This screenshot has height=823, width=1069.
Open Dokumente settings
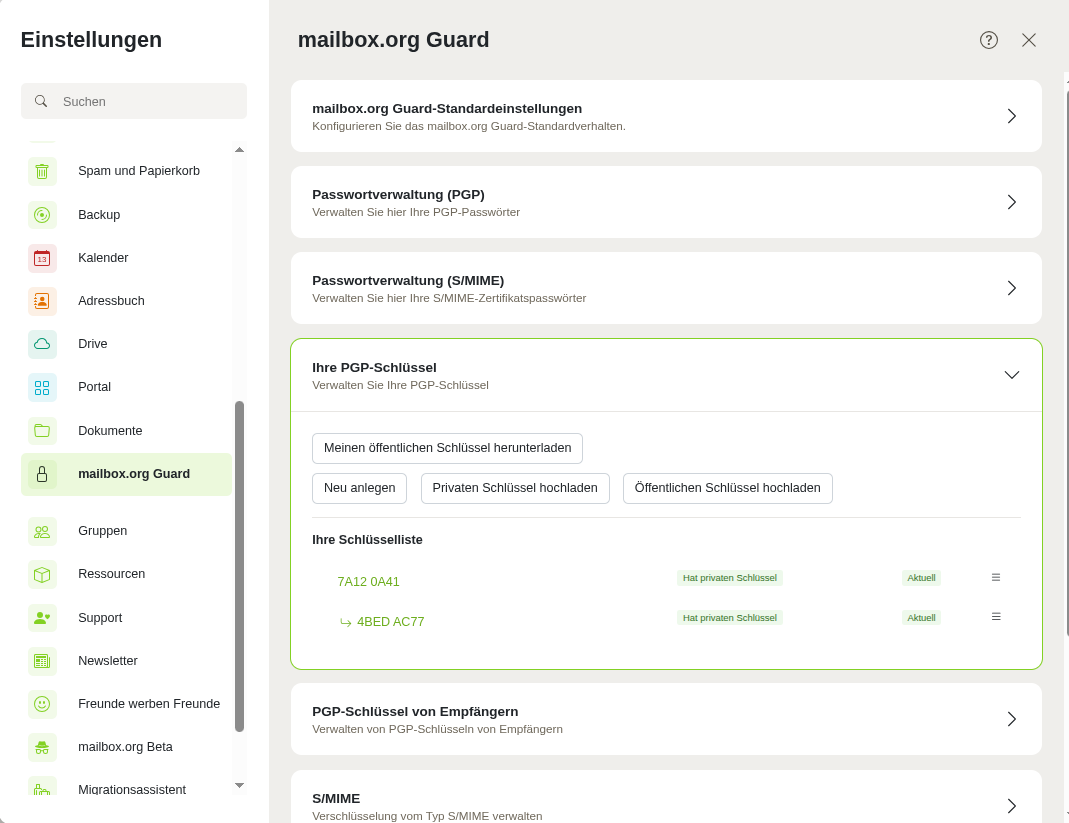point(126,430)
